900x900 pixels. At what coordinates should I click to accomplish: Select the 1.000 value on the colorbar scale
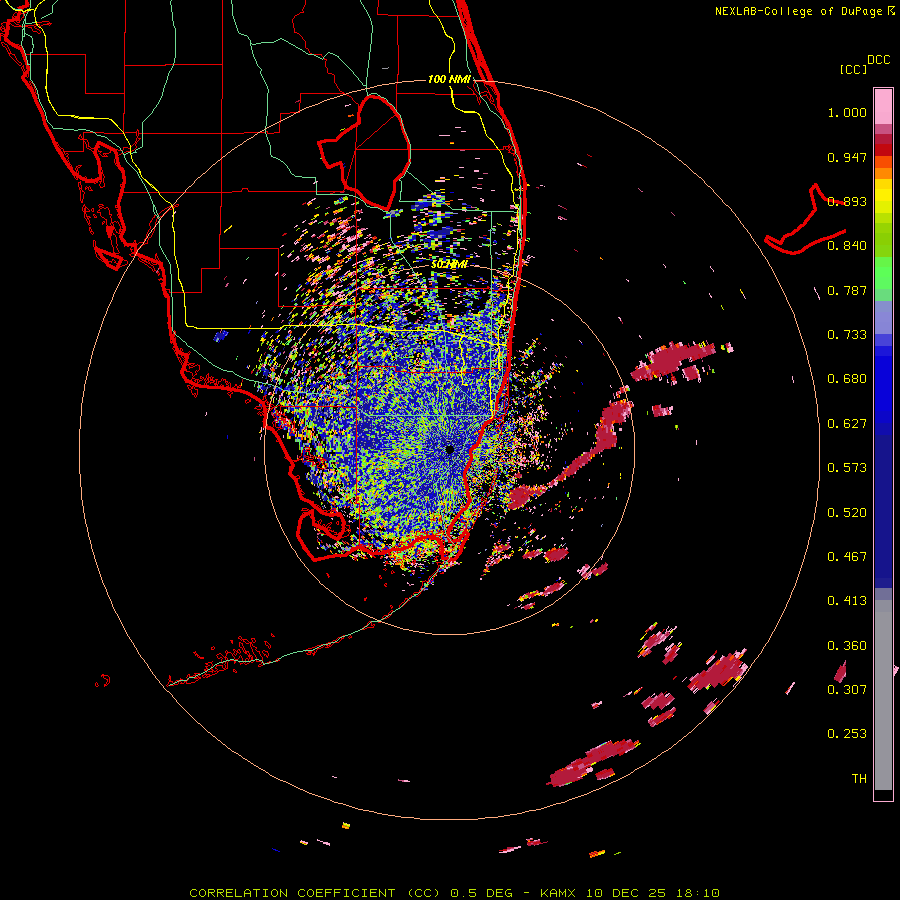[847, 112]
